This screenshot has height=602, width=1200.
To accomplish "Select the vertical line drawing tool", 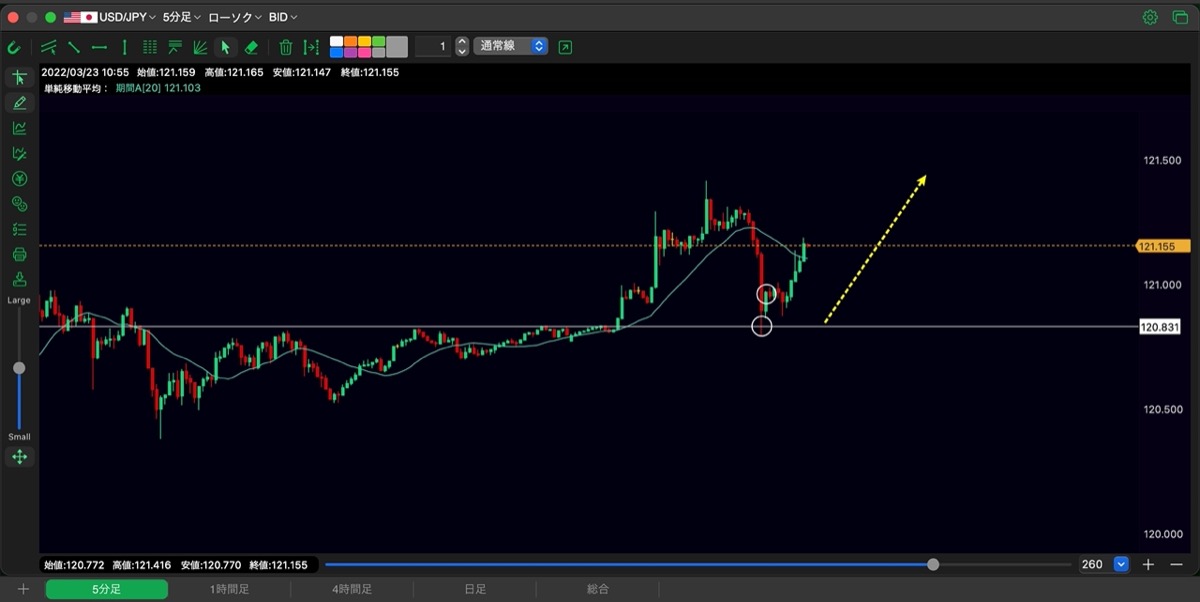I will pyautogui.click(x=124, y=47).
